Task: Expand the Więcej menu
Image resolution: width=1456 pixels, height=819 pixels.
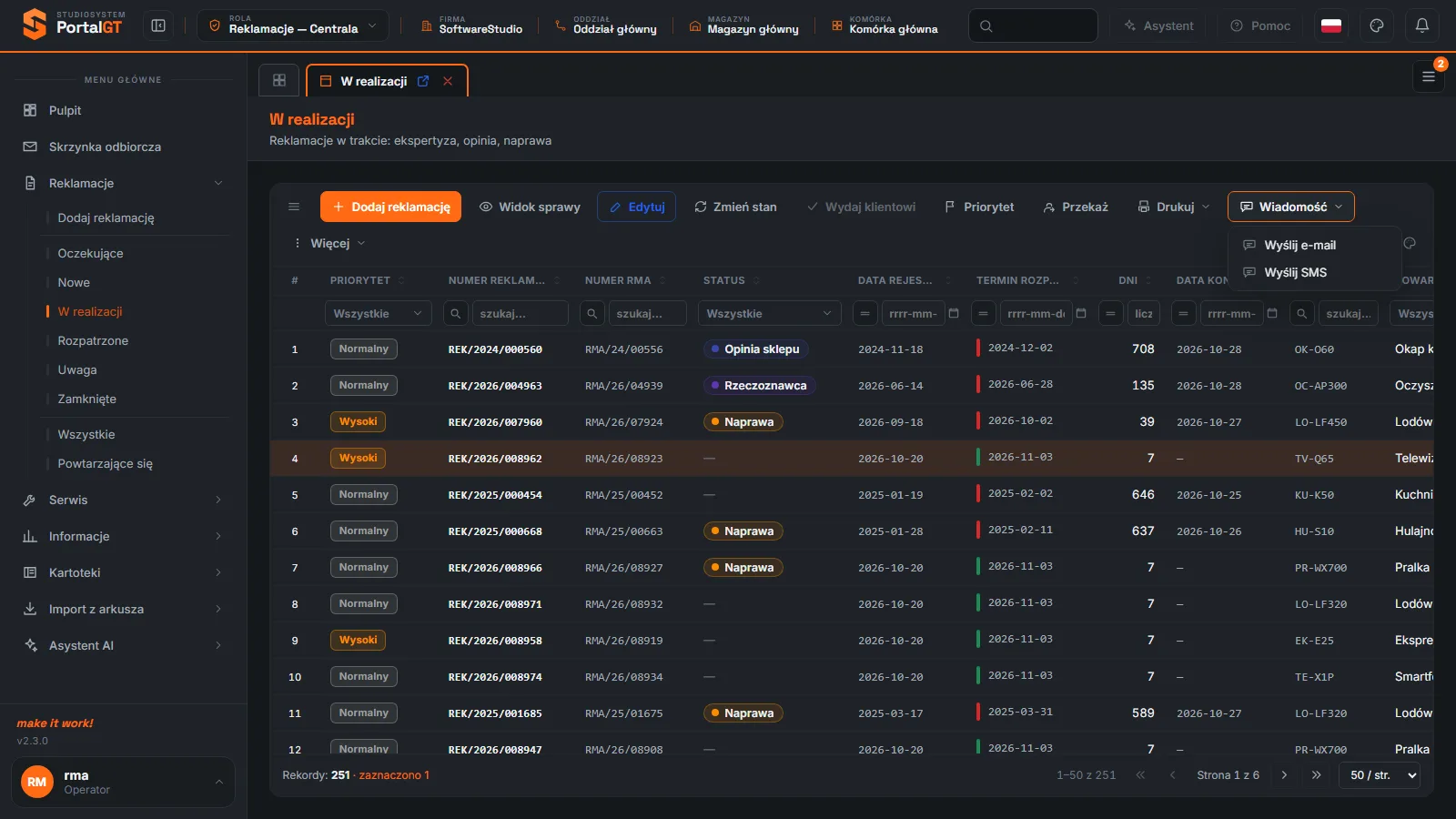Action: [x=329, y=243]
